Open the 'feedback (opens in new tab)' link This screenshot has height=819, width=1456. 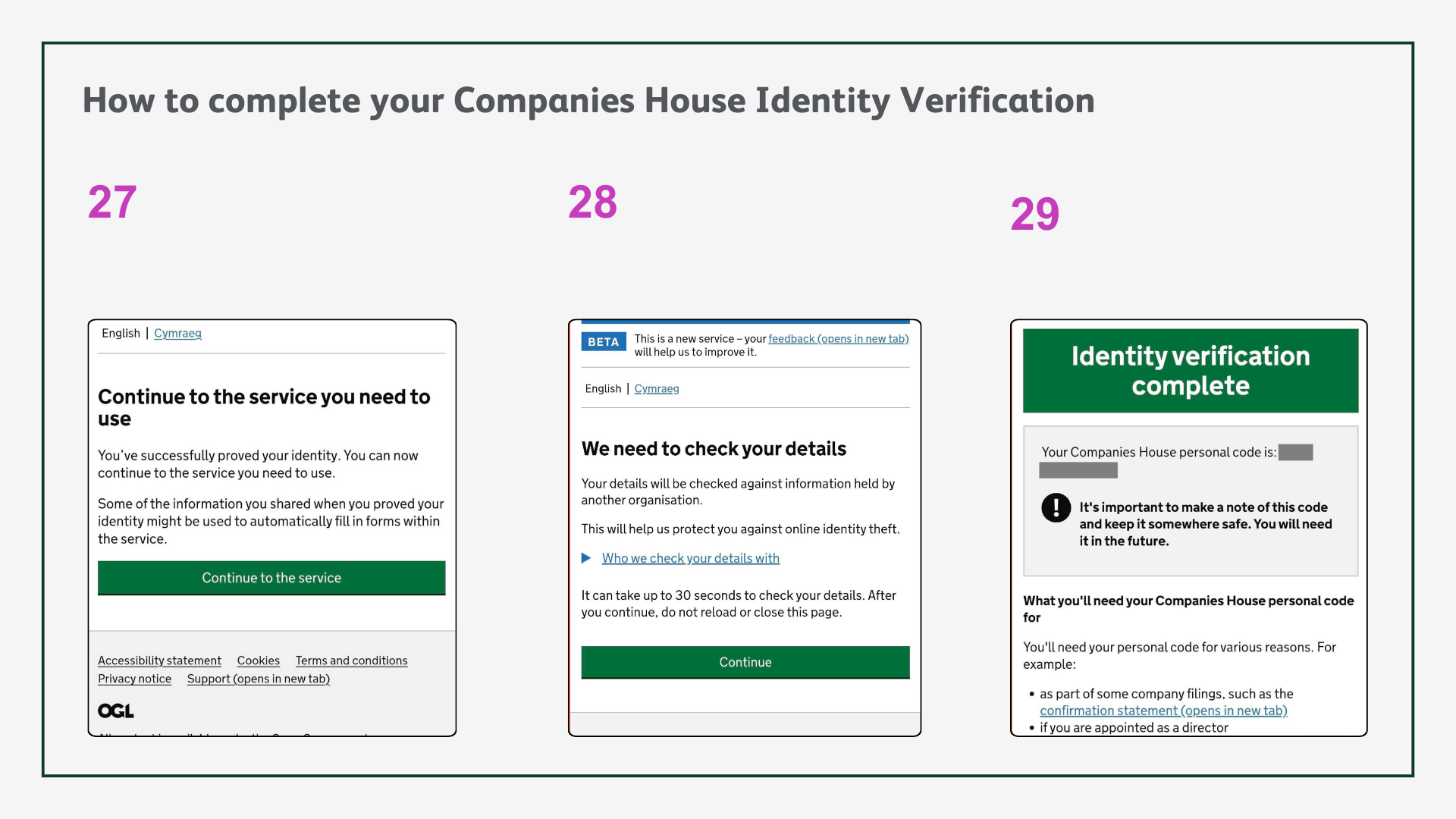click(x=837, y=339)
